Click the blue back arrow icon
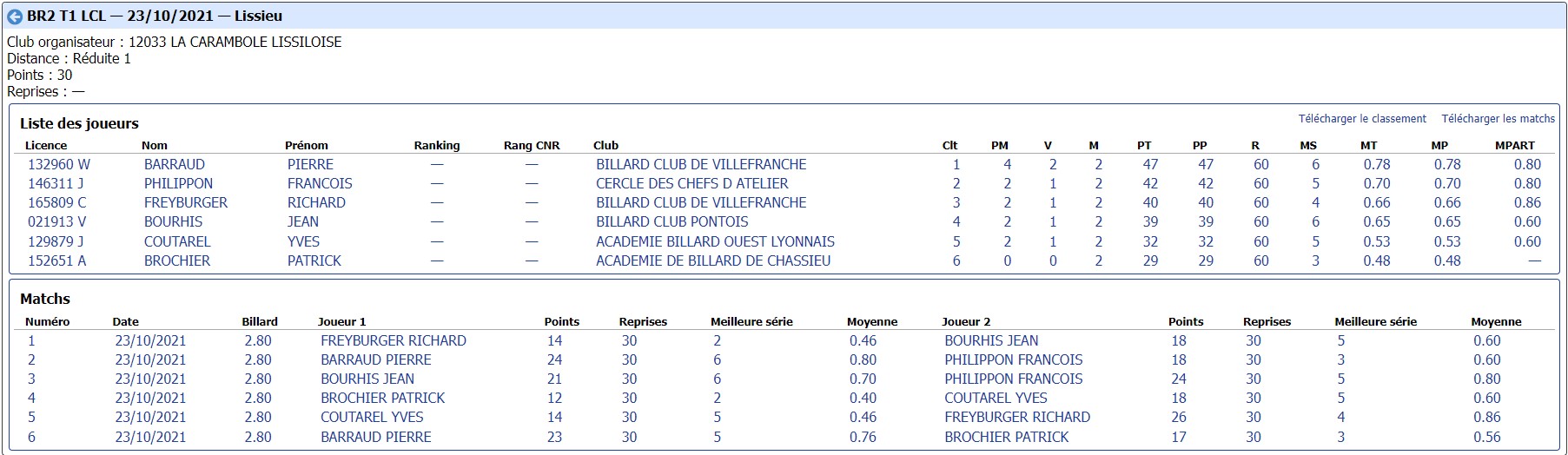The image size is (1568, 455). (15, 16)
